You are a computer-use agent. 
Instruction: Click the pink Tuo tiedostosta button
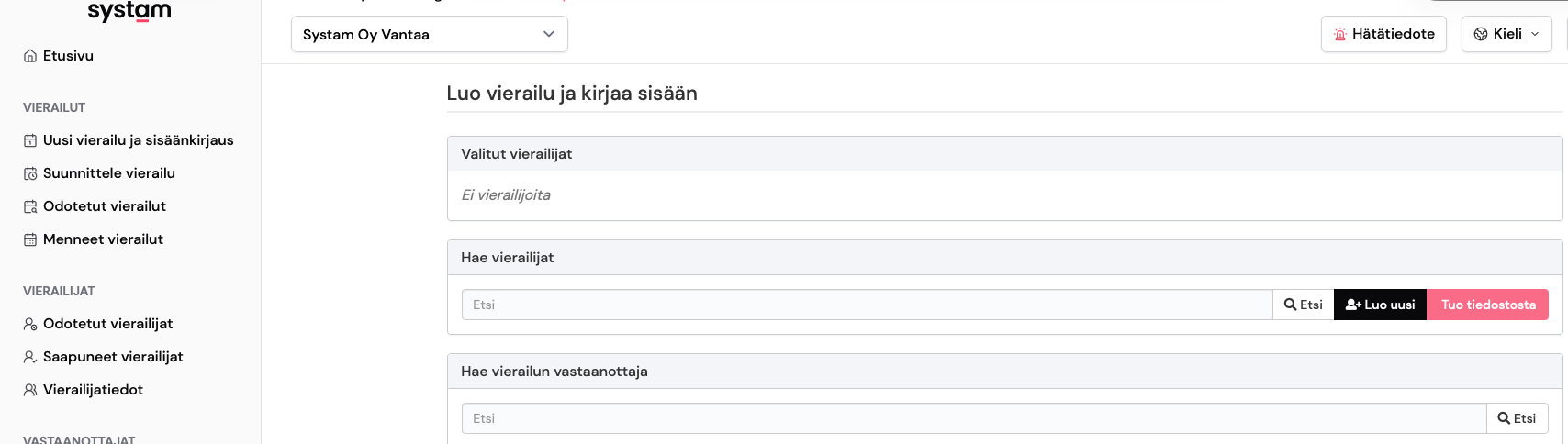click(1488, 305)
